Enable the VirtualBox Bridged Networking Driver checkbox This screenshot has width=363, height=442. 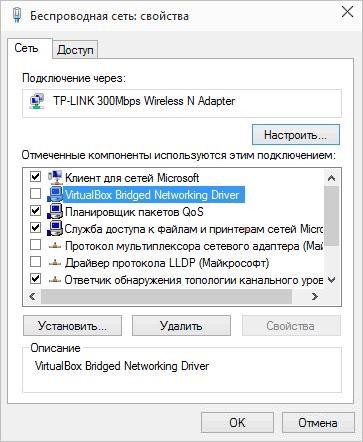(x=35, y=193)
